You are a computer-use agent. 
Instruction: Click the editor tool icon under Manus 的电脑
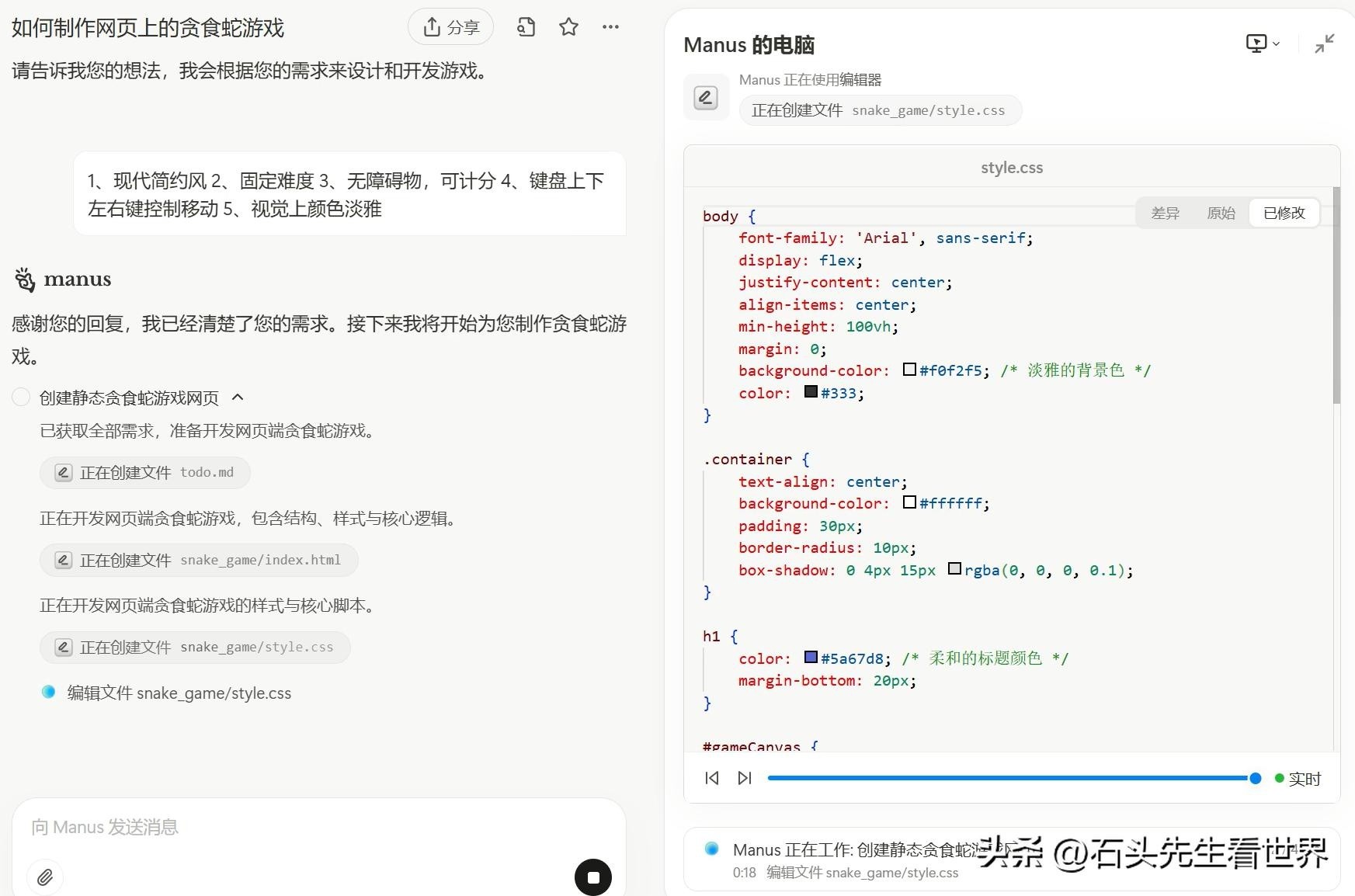(706, 97)
